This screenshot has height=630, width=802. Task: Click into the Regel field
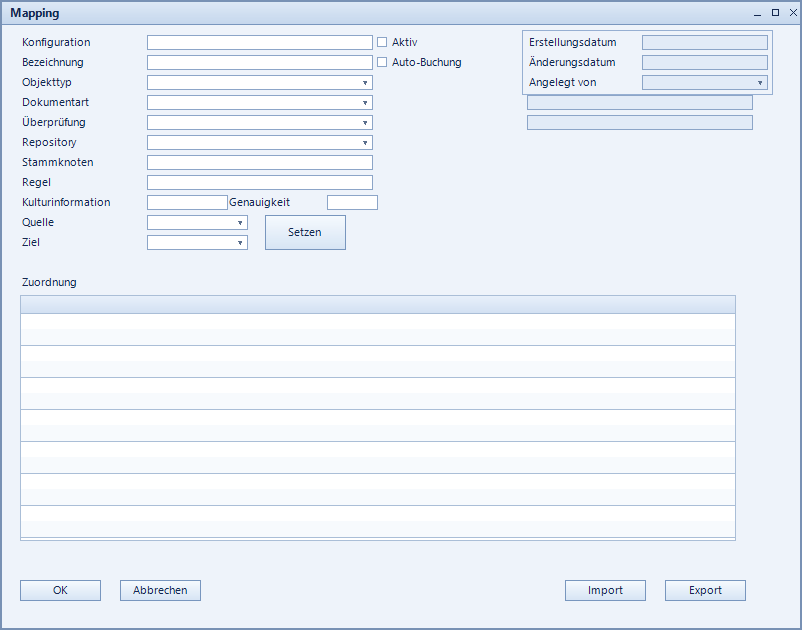point(260,183)
